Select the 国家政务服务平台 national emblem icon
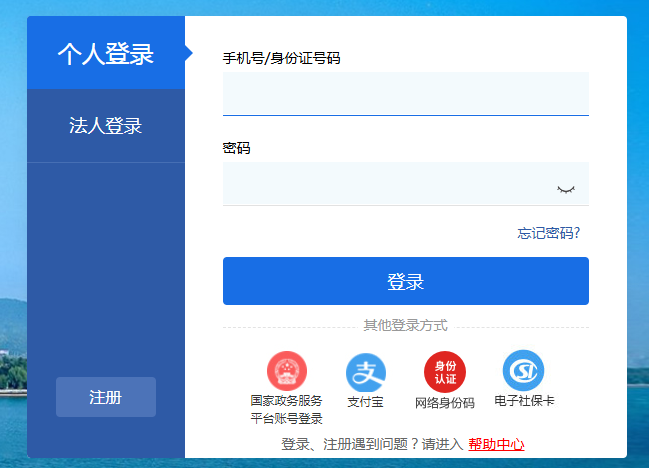 [286, 372]
